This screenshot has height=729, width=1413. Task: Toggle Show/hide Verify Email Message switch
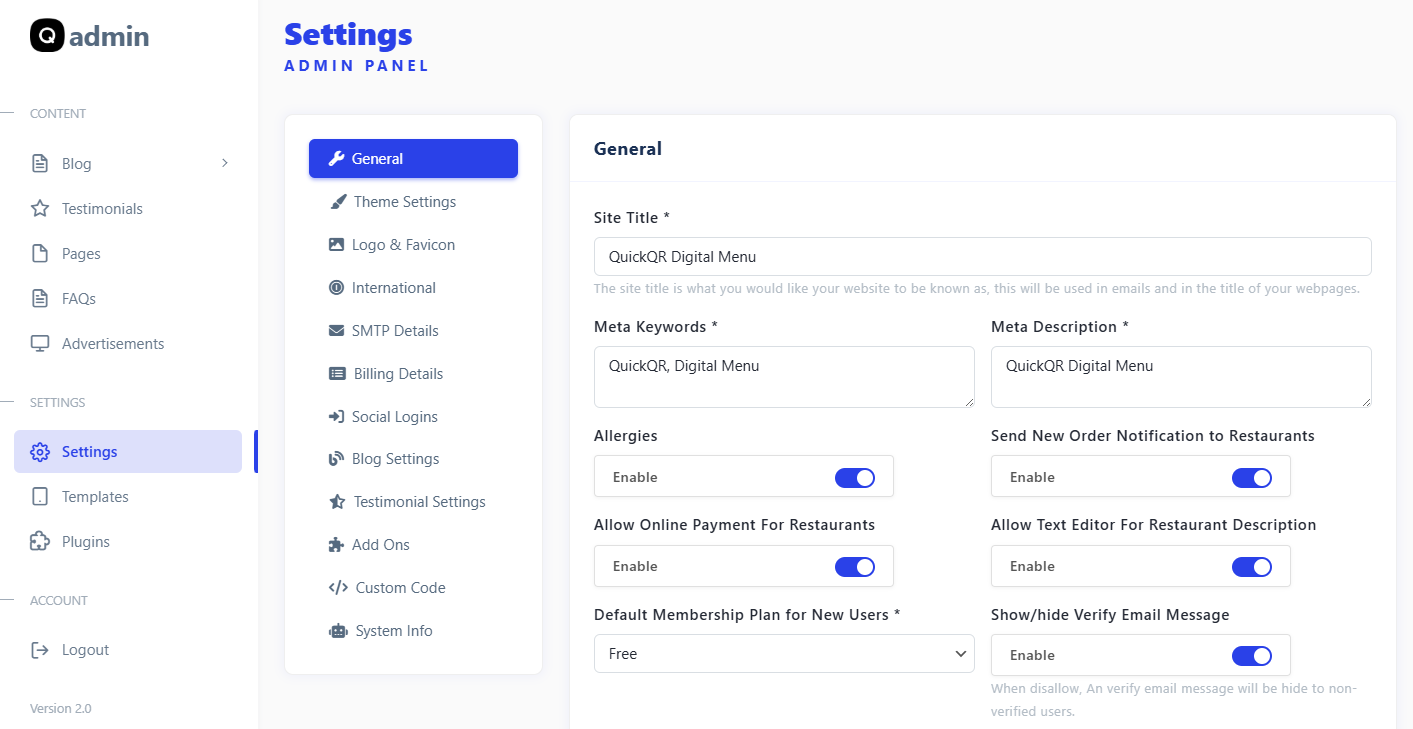coord(1251,655)
